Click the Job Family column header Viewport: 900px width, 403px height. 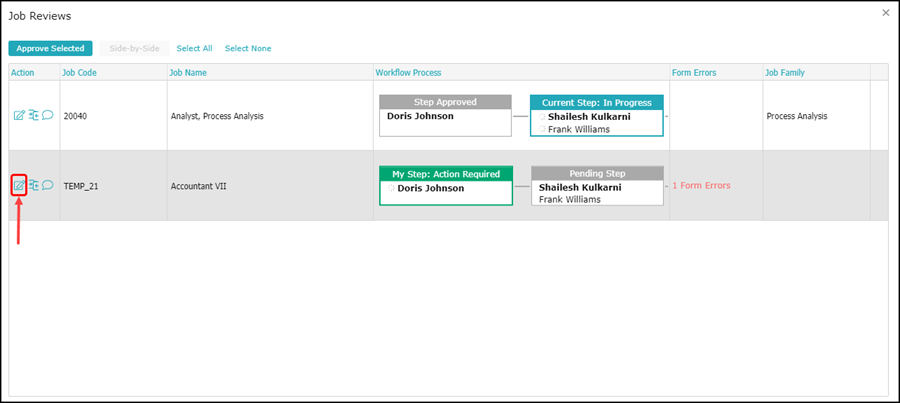pos(785,73)
